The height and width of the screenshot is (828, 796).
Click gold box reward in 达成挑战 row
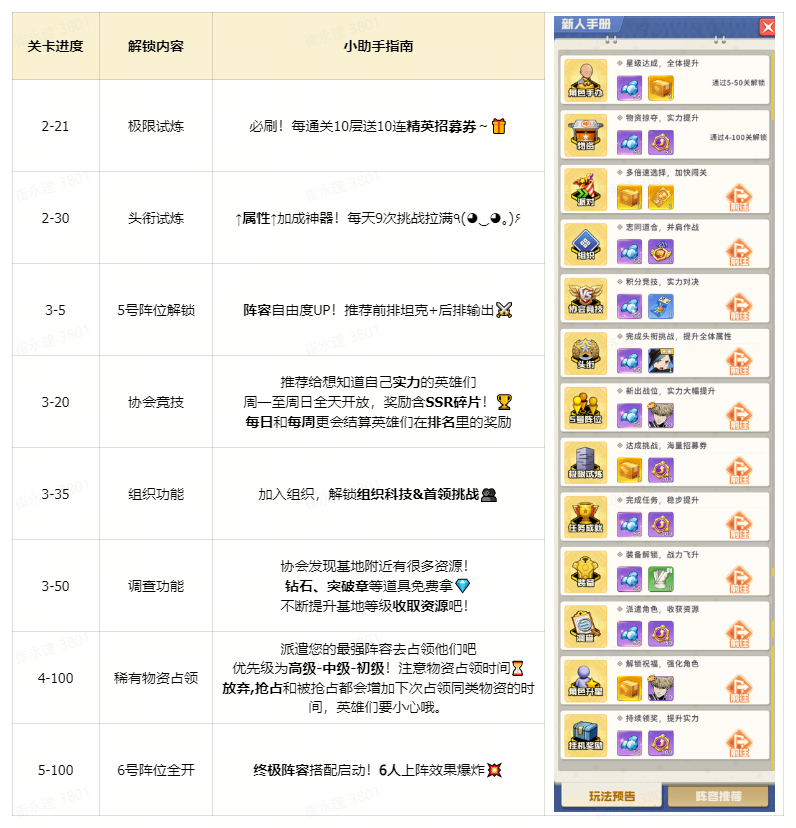pos(629,470)
